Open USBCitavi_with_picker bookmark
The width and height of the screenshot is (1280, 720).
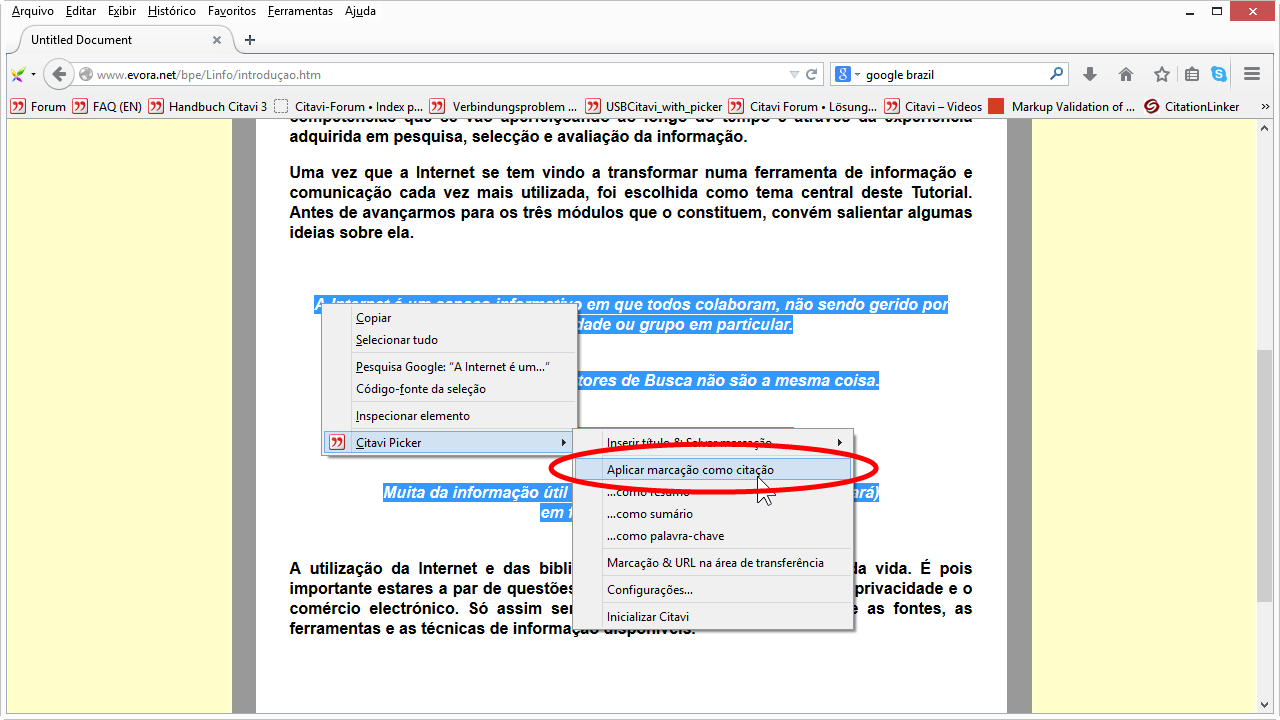coord(654,106)
